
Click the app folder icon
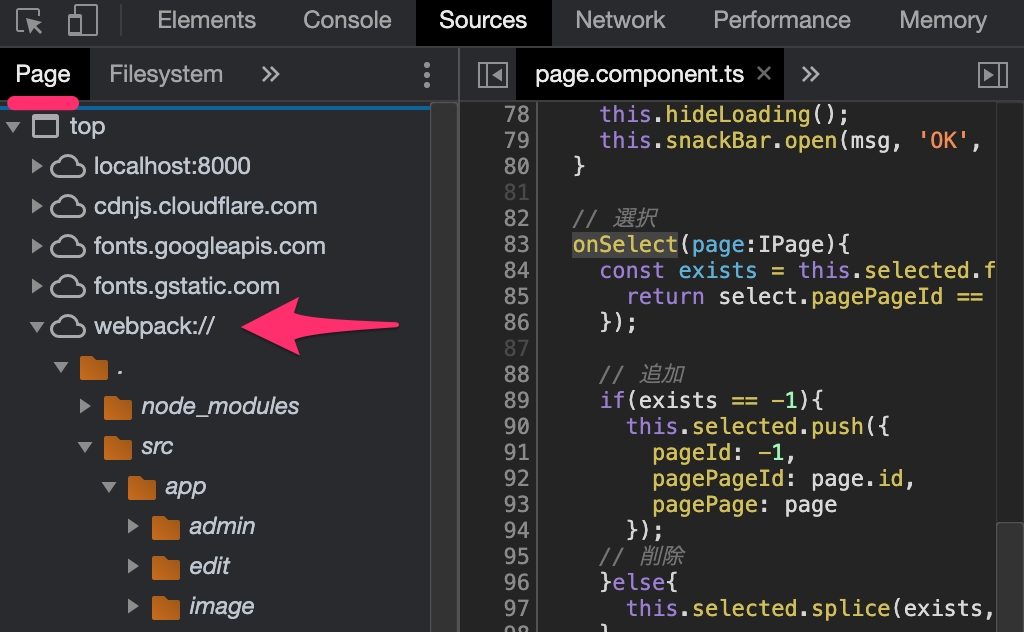(x=142, y=487)
